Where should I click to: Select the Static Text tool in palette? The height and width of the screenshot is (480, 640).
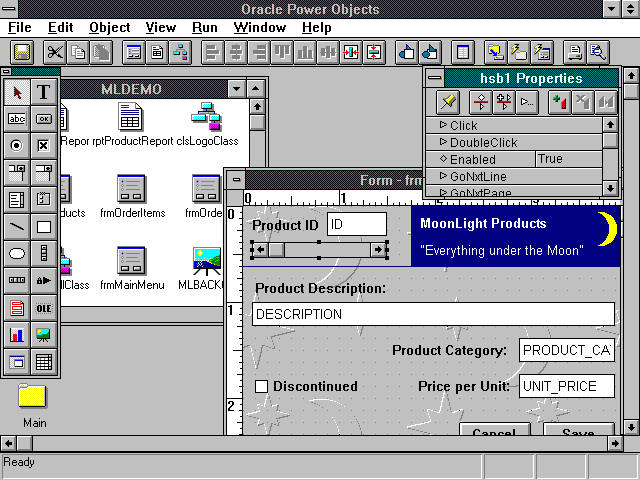click(44, 93)
